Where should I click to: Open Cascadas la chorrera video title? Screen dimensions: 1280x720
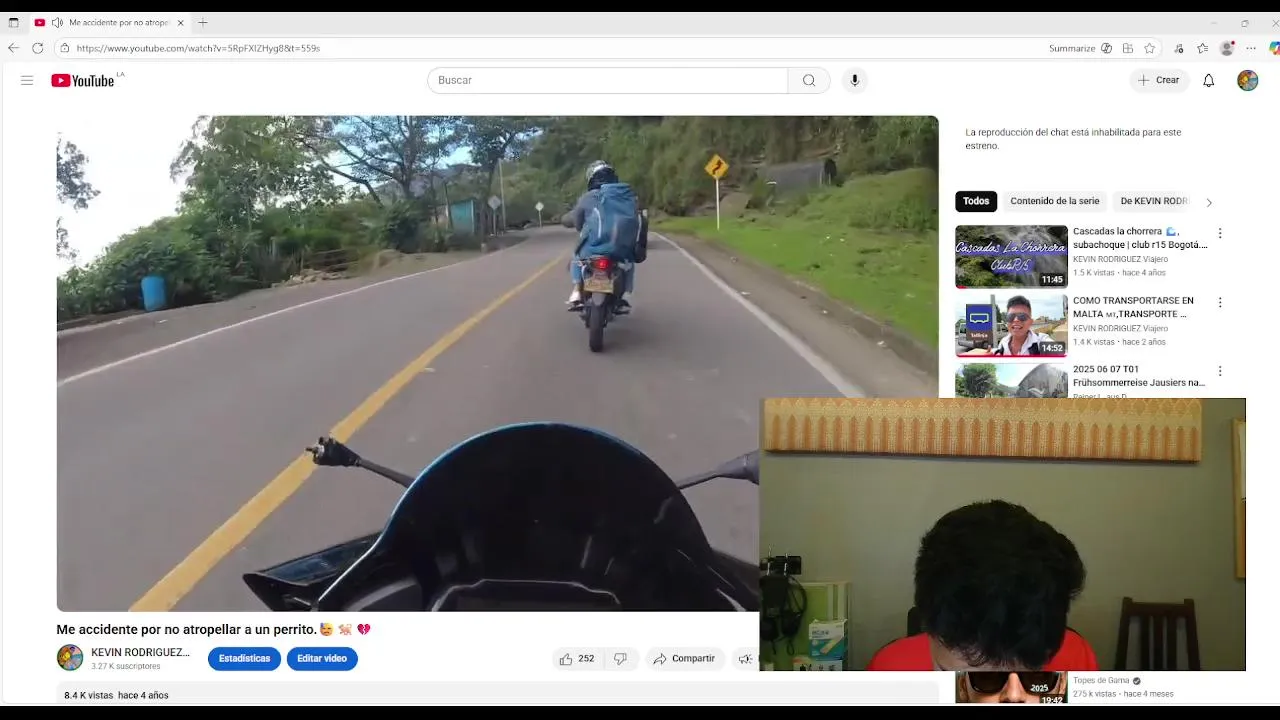[1140, 238]
